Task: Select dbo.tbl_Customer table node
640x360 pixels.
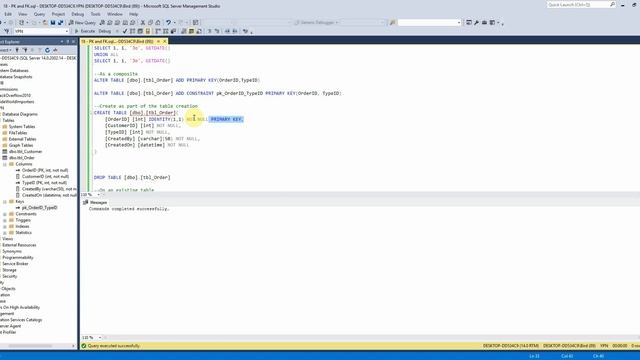Action: [x=25, y=151]
